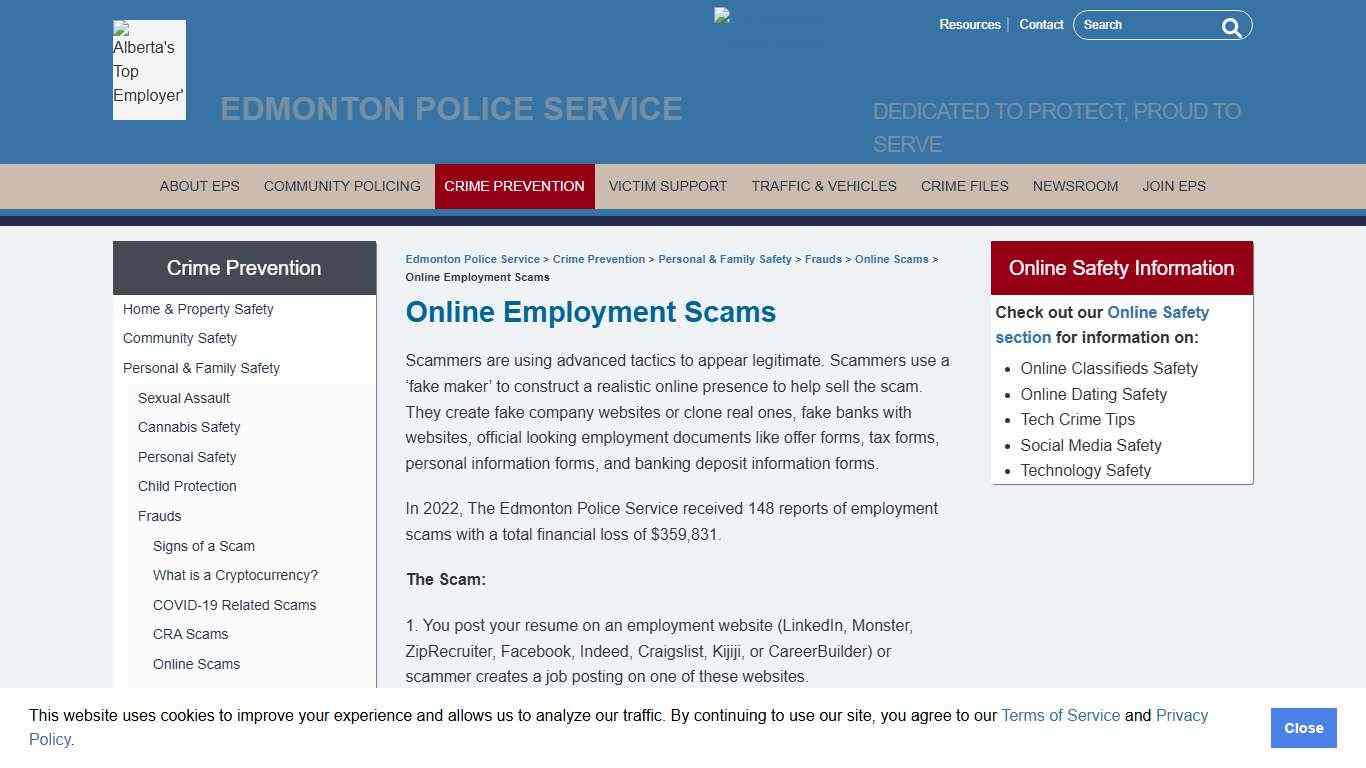Screen dimensions: 1366x768
Task: Click inside the Search input field
Action: click(1150, 25)
